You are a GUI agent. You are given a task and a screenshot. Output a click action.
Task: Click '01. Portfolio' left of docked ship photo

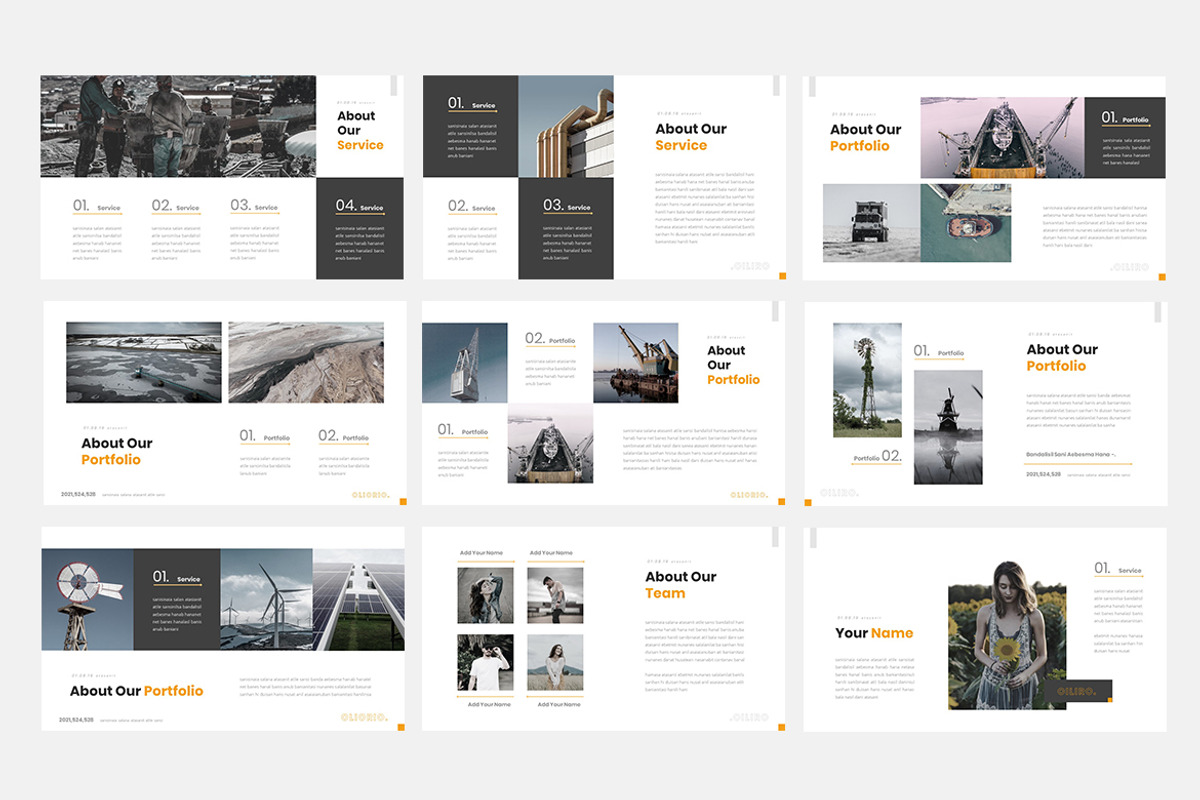click(463, 430)
